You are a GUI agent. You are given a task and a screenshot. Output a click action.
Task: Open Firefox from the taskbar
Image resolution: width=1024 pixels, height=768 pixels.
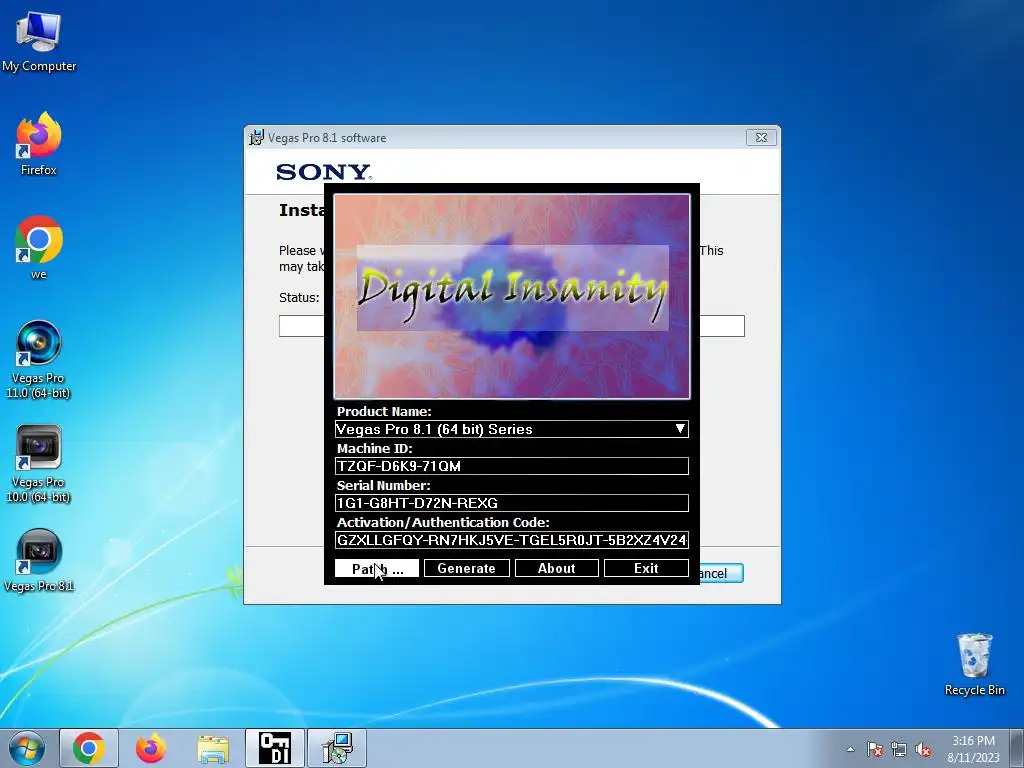click(x=151, y=748)
